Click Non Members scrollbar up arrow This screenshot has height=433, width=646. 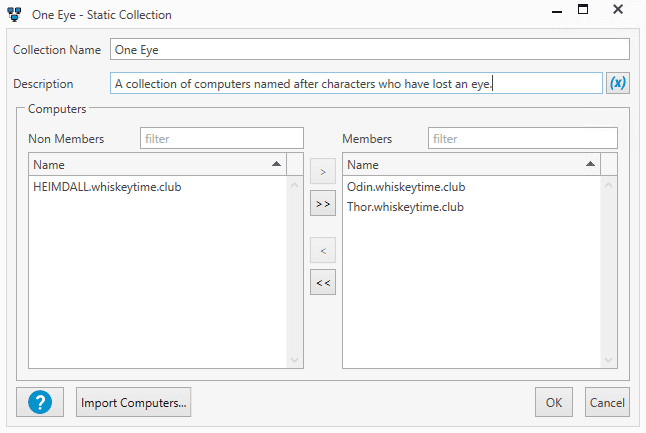point(295,185)
